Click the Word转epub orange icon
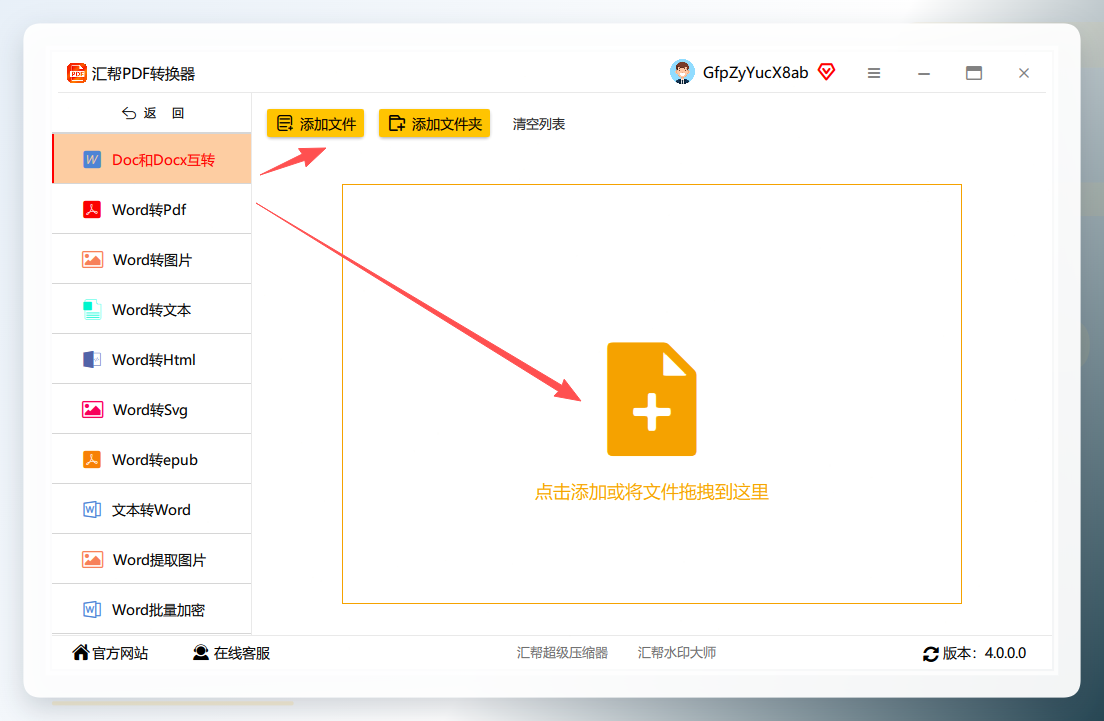The width and height of the screenshot is (1104, 721). pos(92,460)
